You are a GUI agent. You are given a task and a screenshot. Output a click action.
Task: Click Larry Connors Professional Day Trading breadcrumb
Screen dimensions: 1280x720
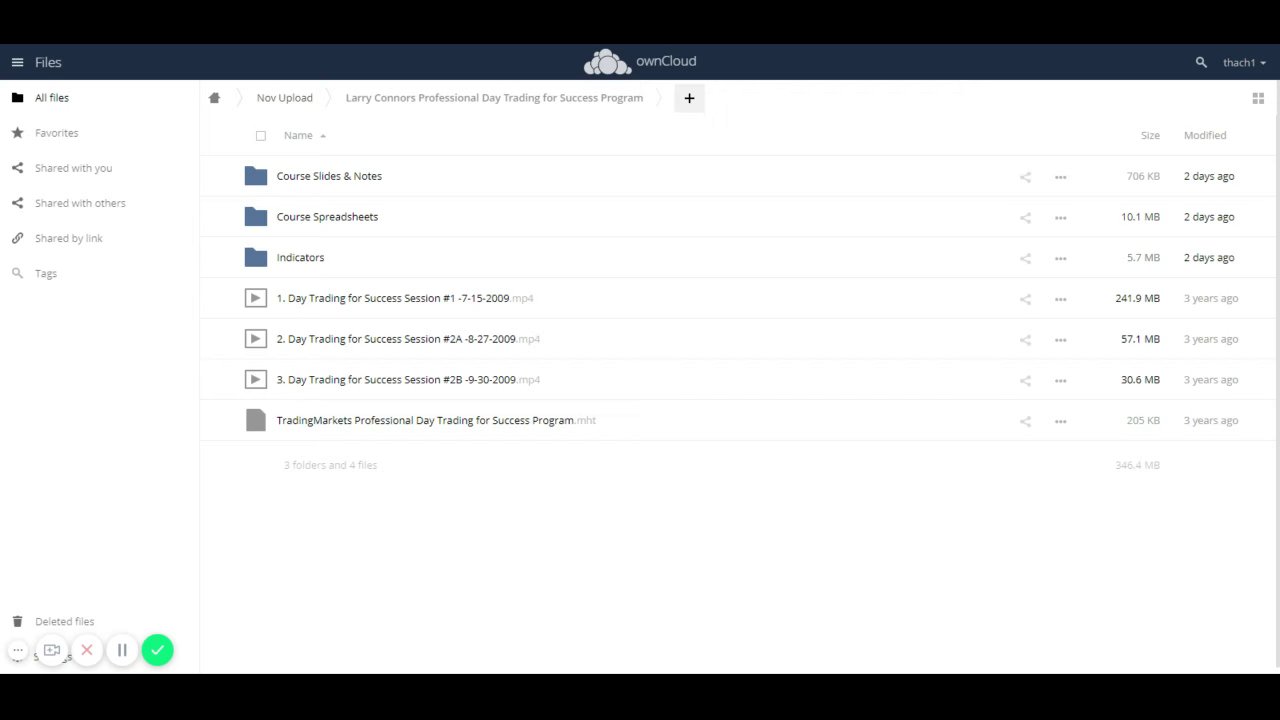(x=494, y=98)
